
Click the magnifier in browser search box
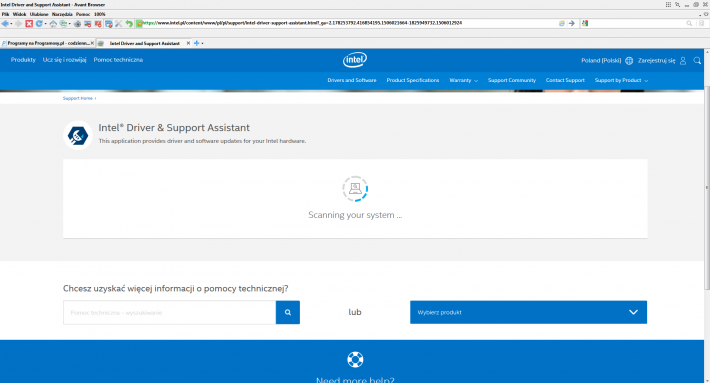point(689,24)
